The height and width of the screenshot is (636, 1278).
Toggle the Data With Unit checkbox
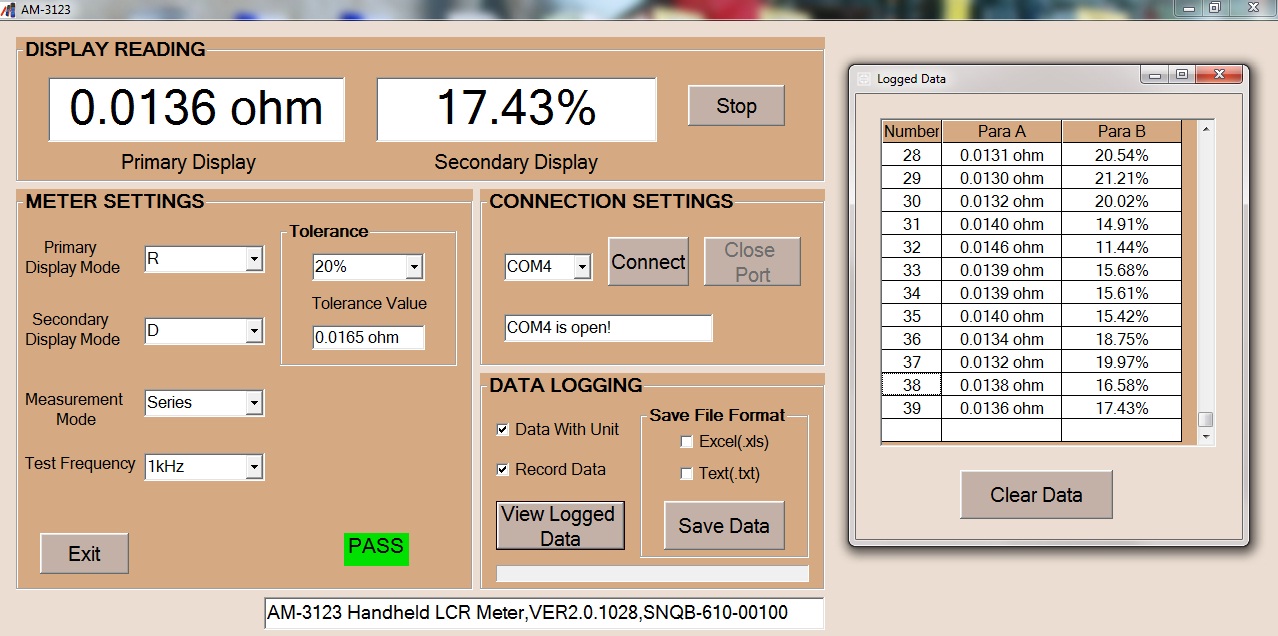click(503, 430)
